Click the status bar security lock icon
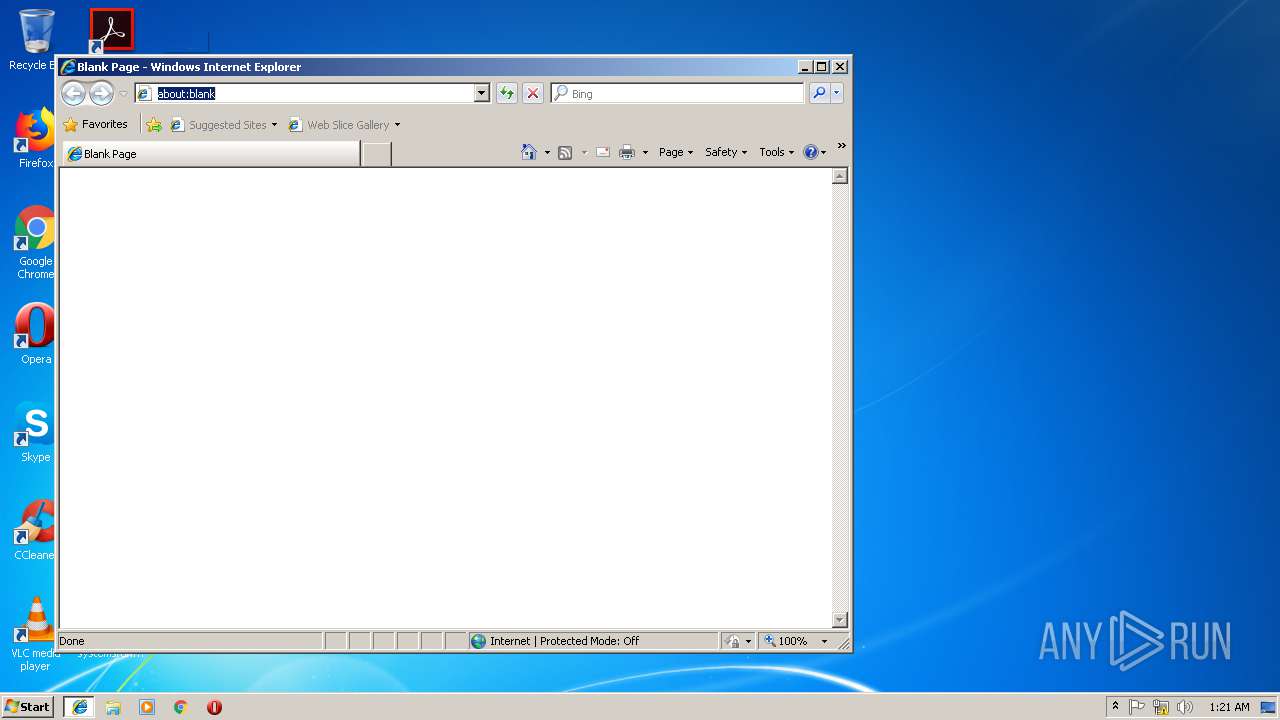1280x720 pixels. pos(733,641)
